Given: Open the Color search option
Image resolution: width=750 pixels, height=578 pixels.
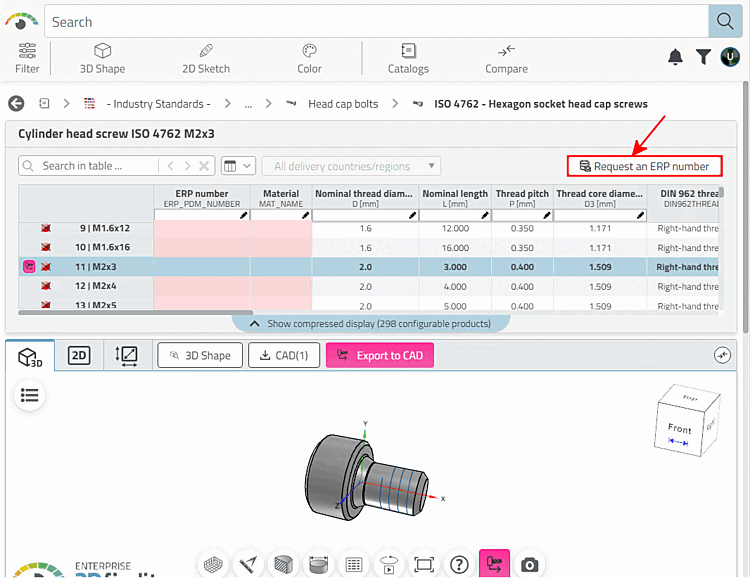Looking at the screenshot, I should pos(309,58).
